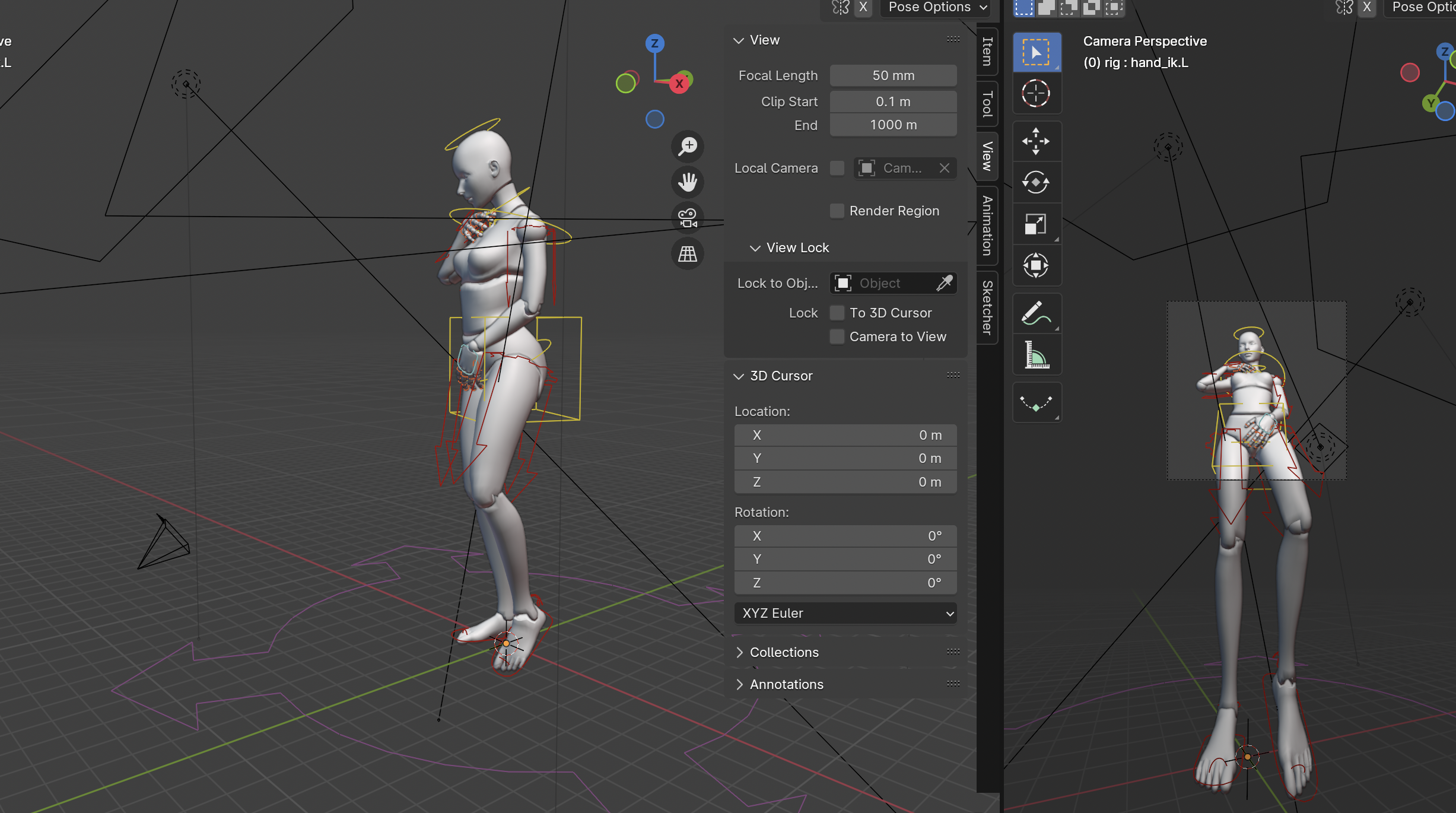Activate the 3D Cursor tool
Image resolution: width=1456 pixels, height=813 pixels.
[x=1037, y=94]
